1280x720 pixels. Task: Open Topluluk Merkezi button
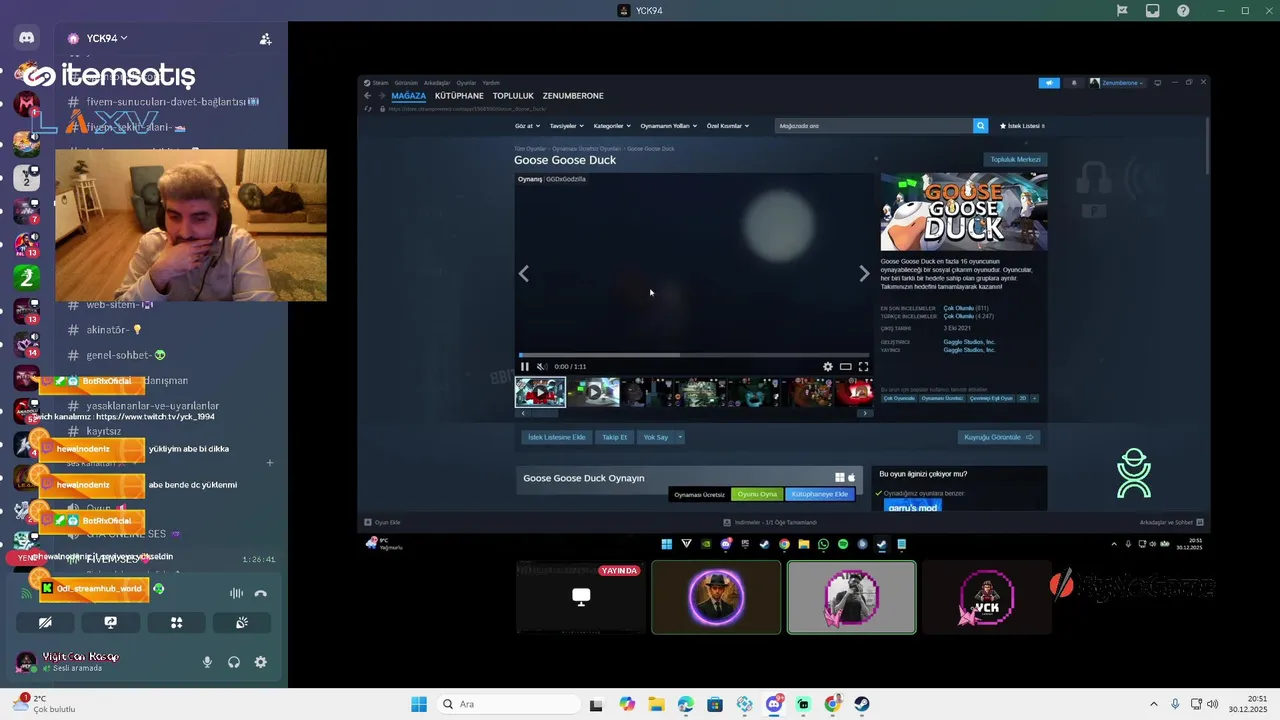tap(1015, 159)
